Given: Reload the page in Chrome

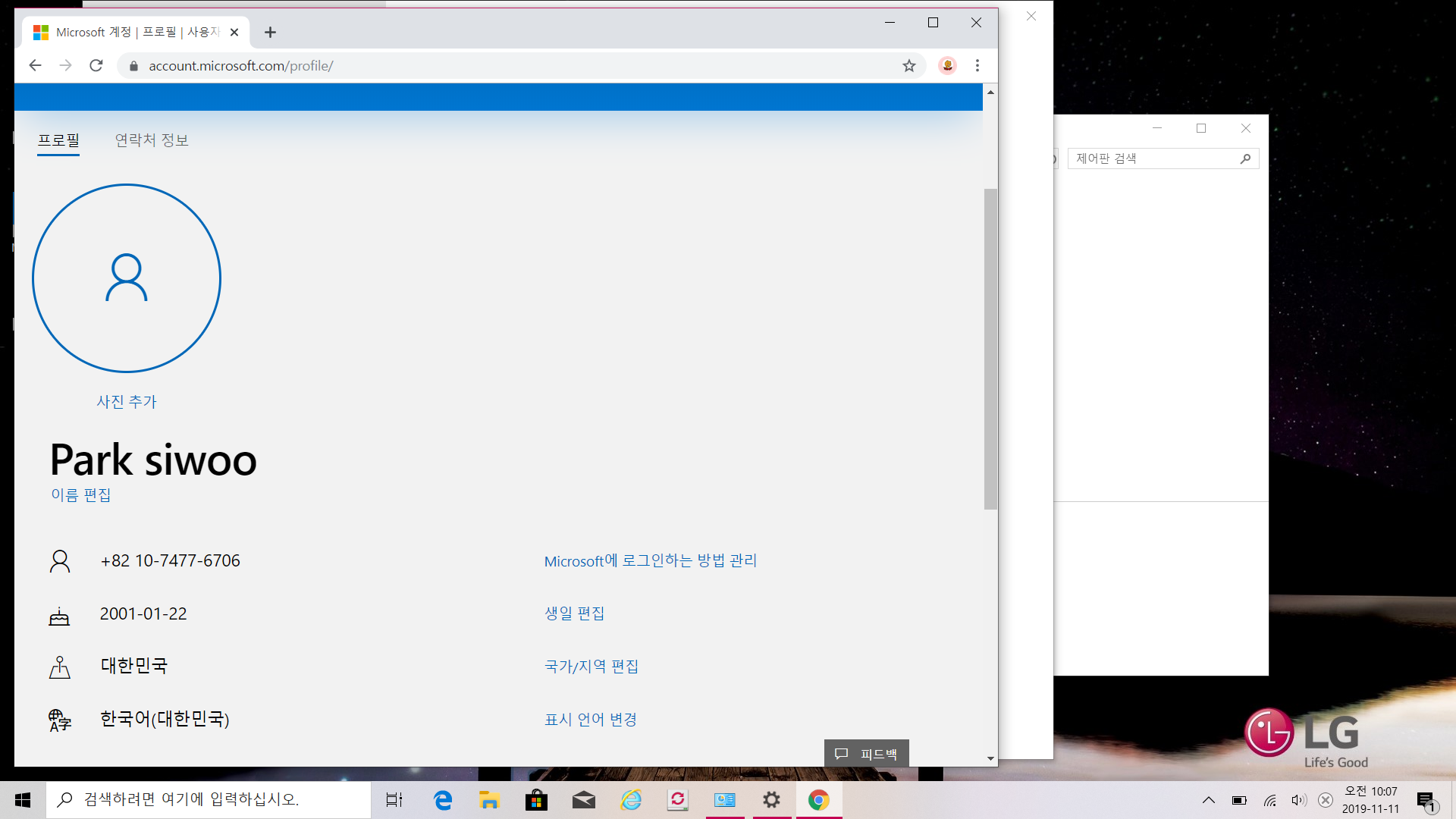Looking at the screenshot, I should [96, 65].
